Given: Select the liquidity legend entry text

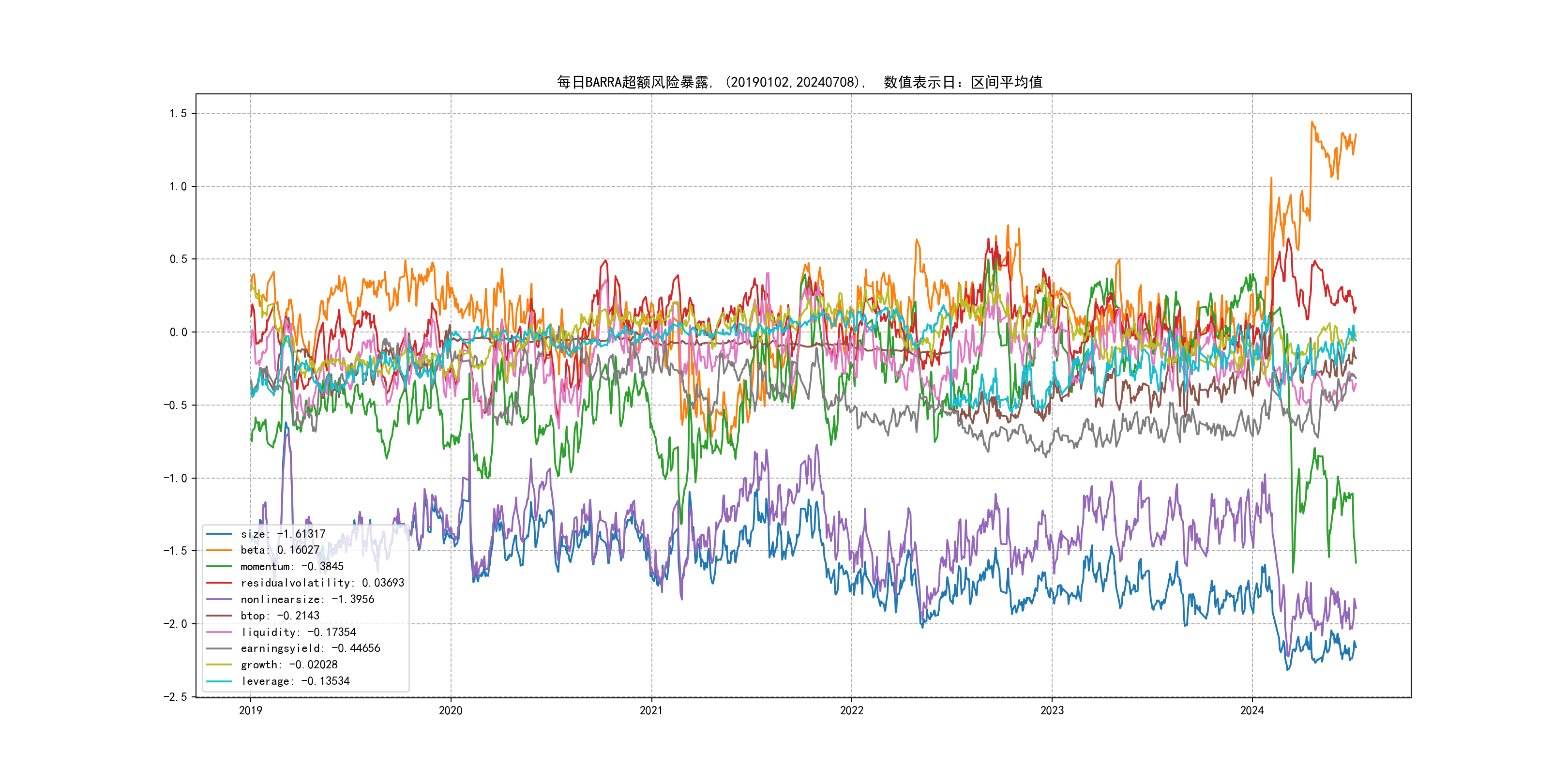Looking at the screenshot, I should [x=298, y=633].
